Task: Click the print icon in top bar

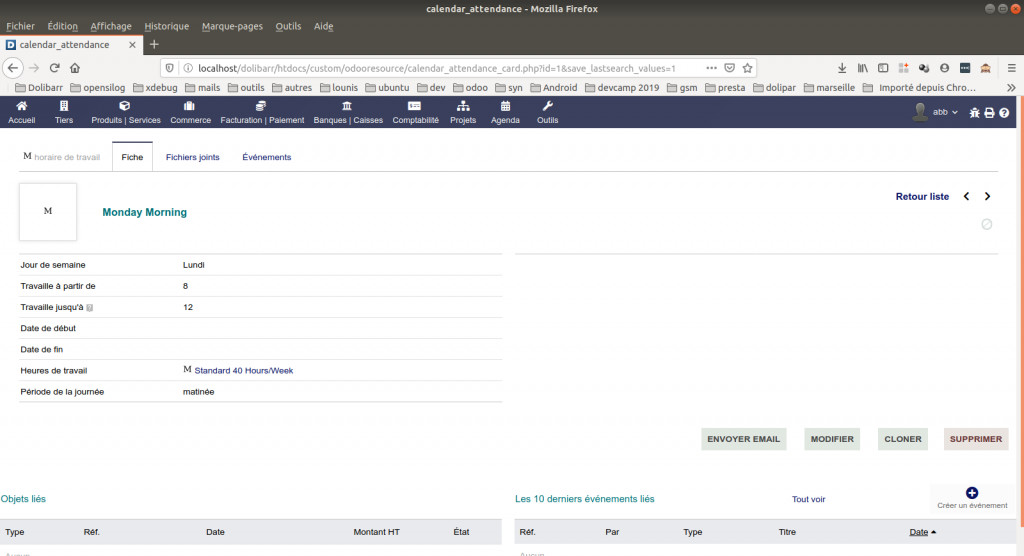Action: tap(989, 113)
